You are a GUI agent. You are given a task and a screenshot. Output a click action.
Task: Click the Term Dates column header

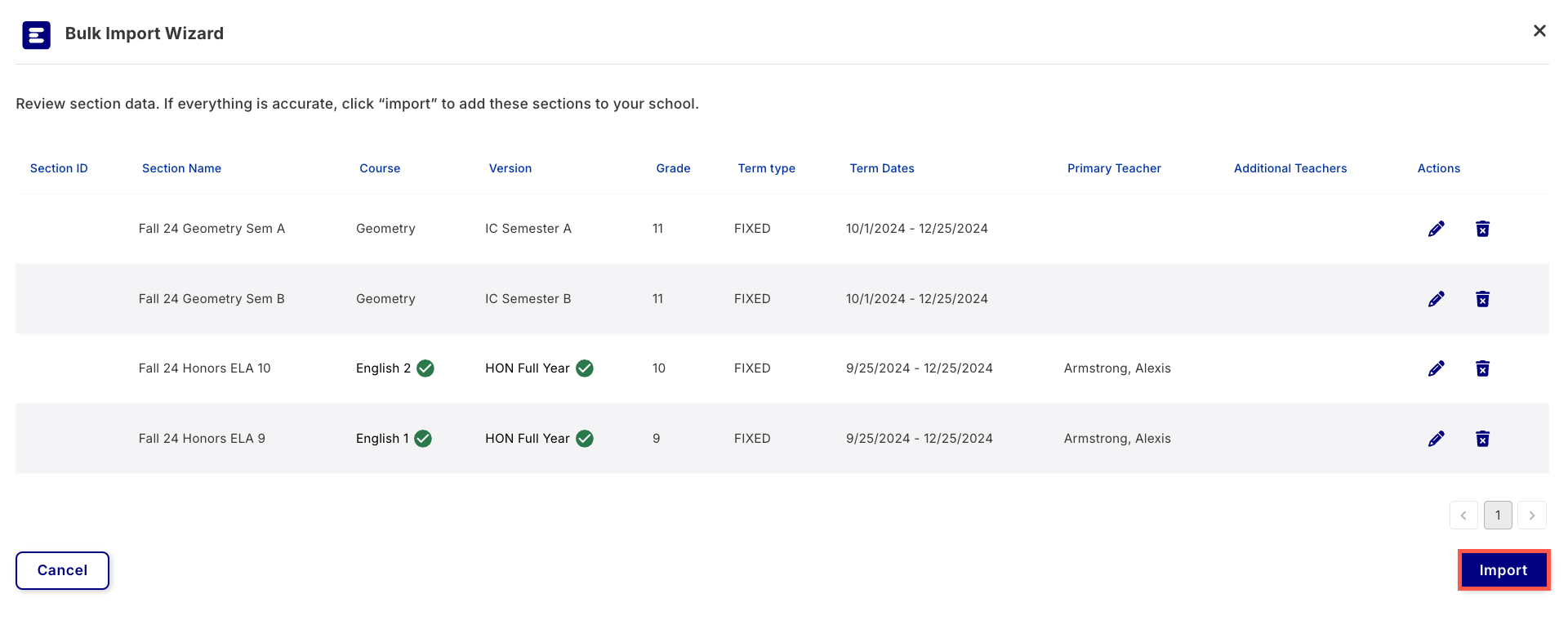881,168
